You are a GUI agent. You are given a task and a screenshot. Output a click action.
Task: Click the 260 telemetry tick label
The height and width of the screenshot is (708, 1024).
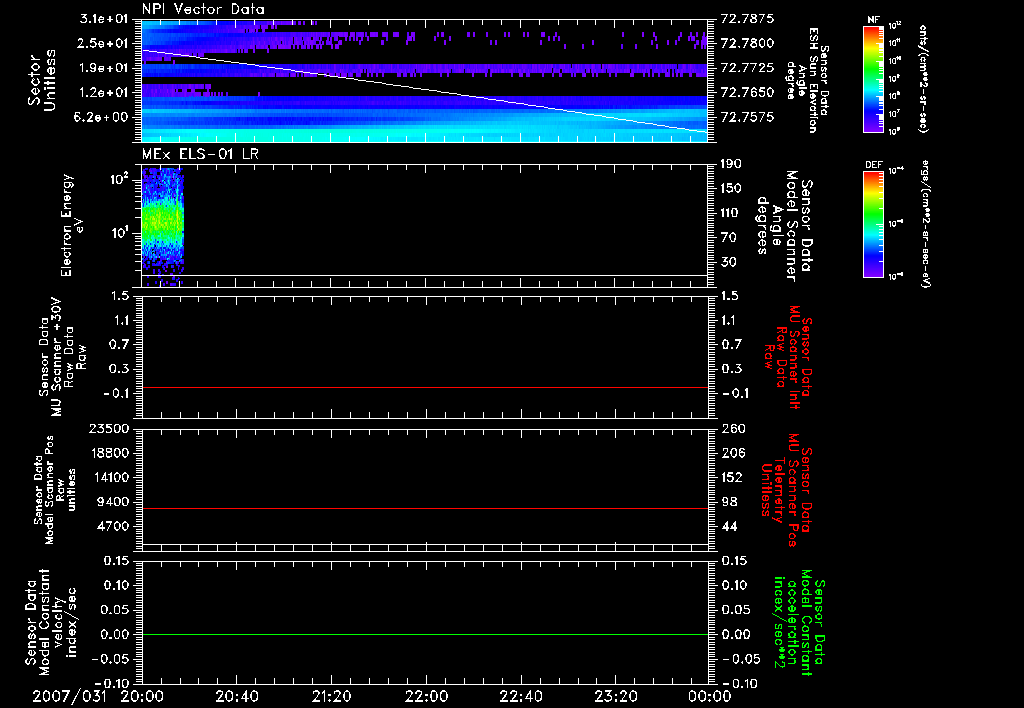point(733,429)
